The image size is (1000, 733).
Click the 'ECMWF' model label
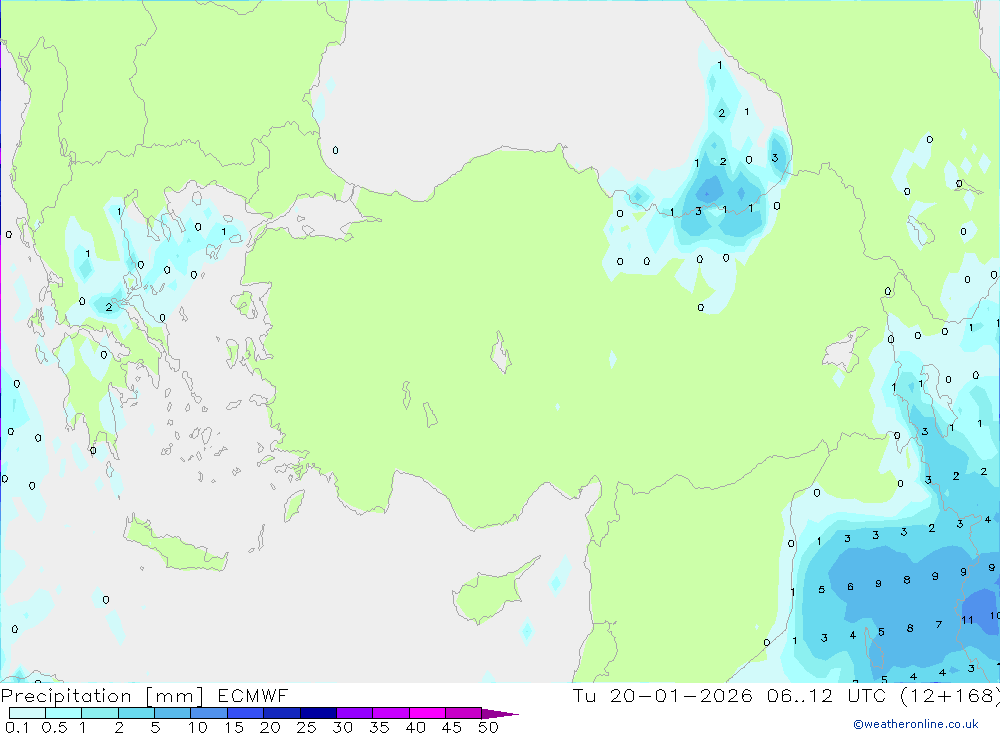[253, 695]
